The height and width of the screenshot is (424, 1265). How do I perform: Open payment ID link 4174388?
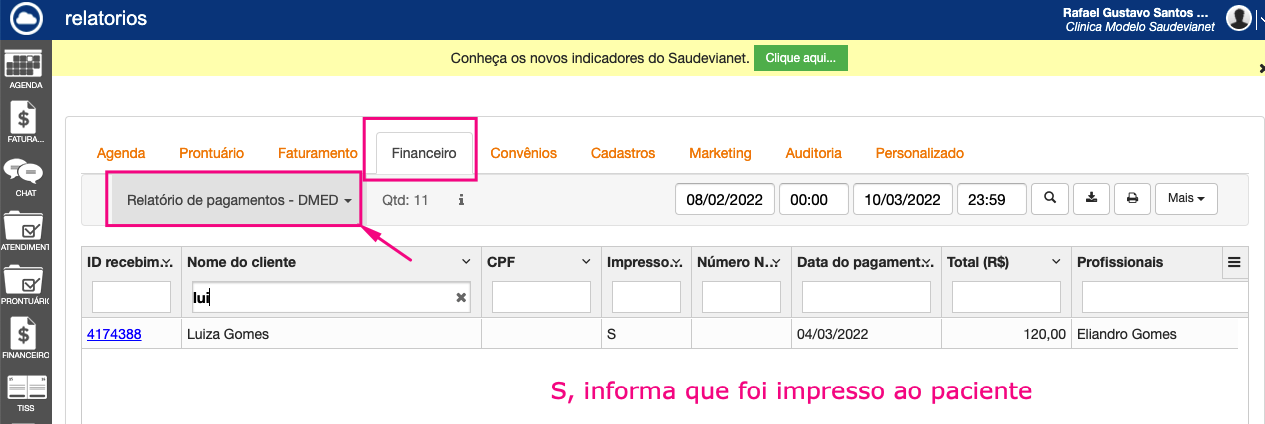point(114,334)
